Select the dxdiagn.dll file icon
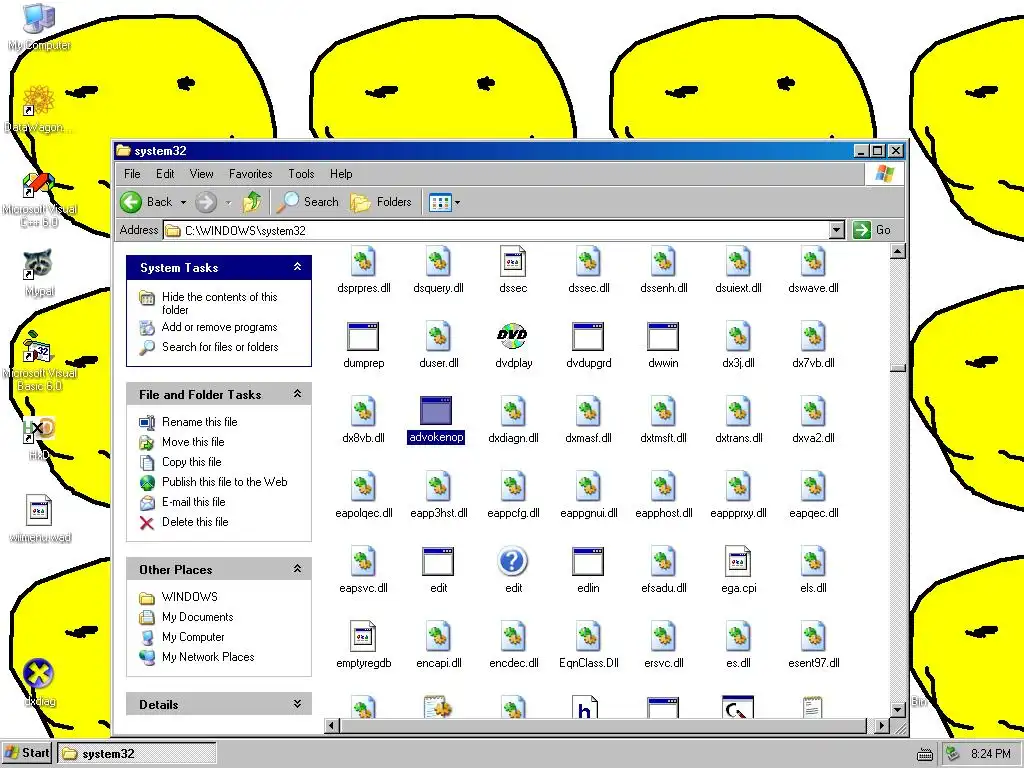This screenshot has width=1024, height=768. pos(513,411)
